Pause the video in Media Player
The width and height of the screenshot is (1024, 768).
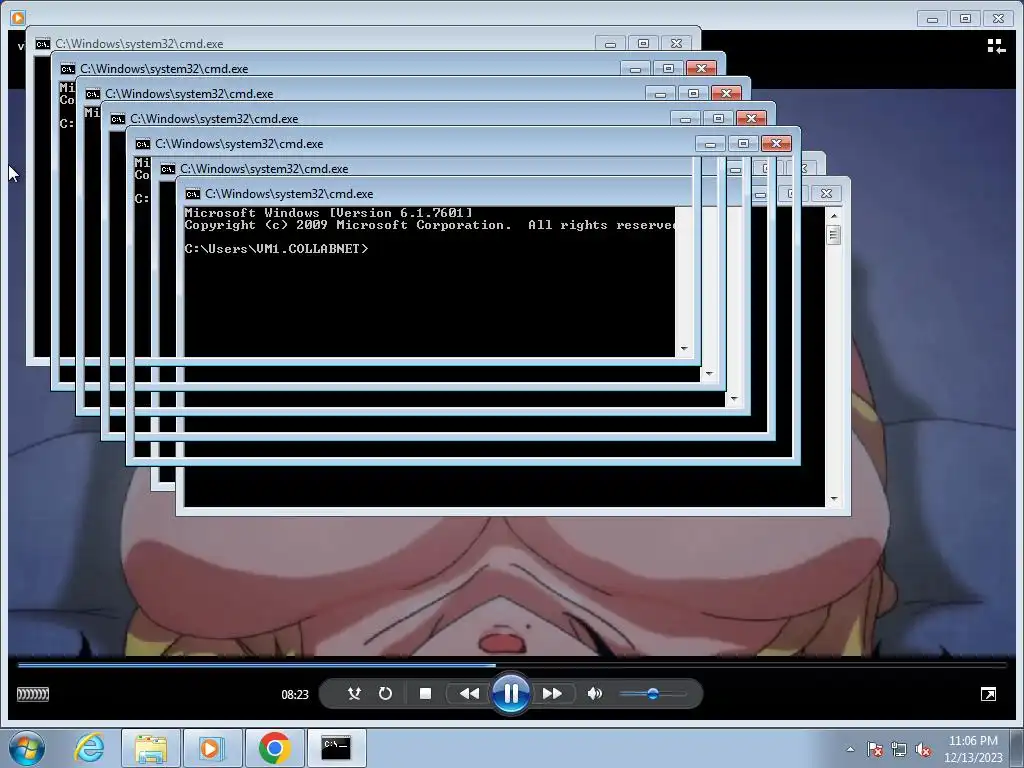pyautogui.click(x=511, y=693)
